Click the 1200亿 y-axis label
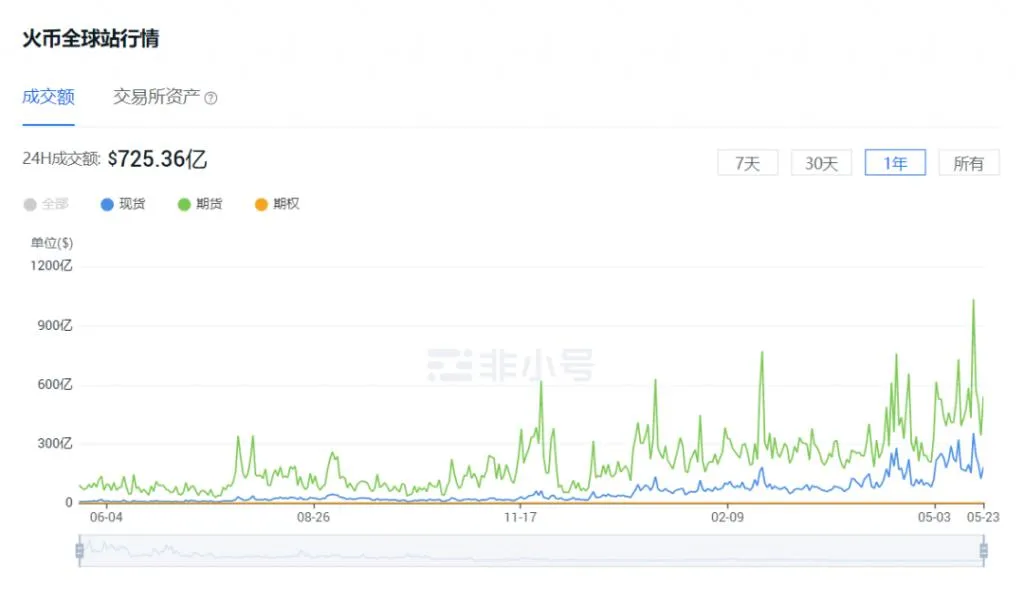 click(52, 266)
